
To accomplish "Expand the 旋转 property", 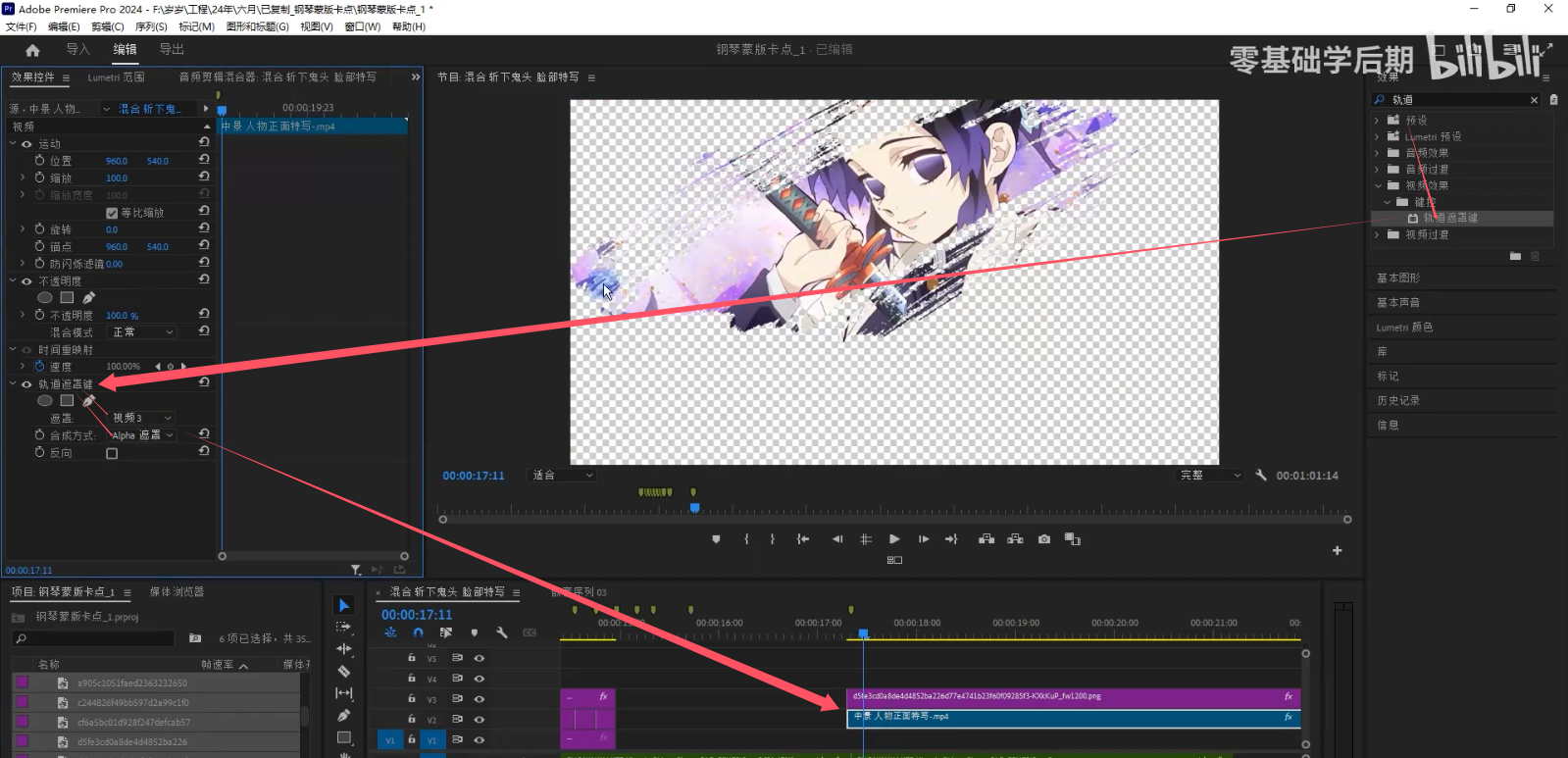I will click(x=23, y=228).
